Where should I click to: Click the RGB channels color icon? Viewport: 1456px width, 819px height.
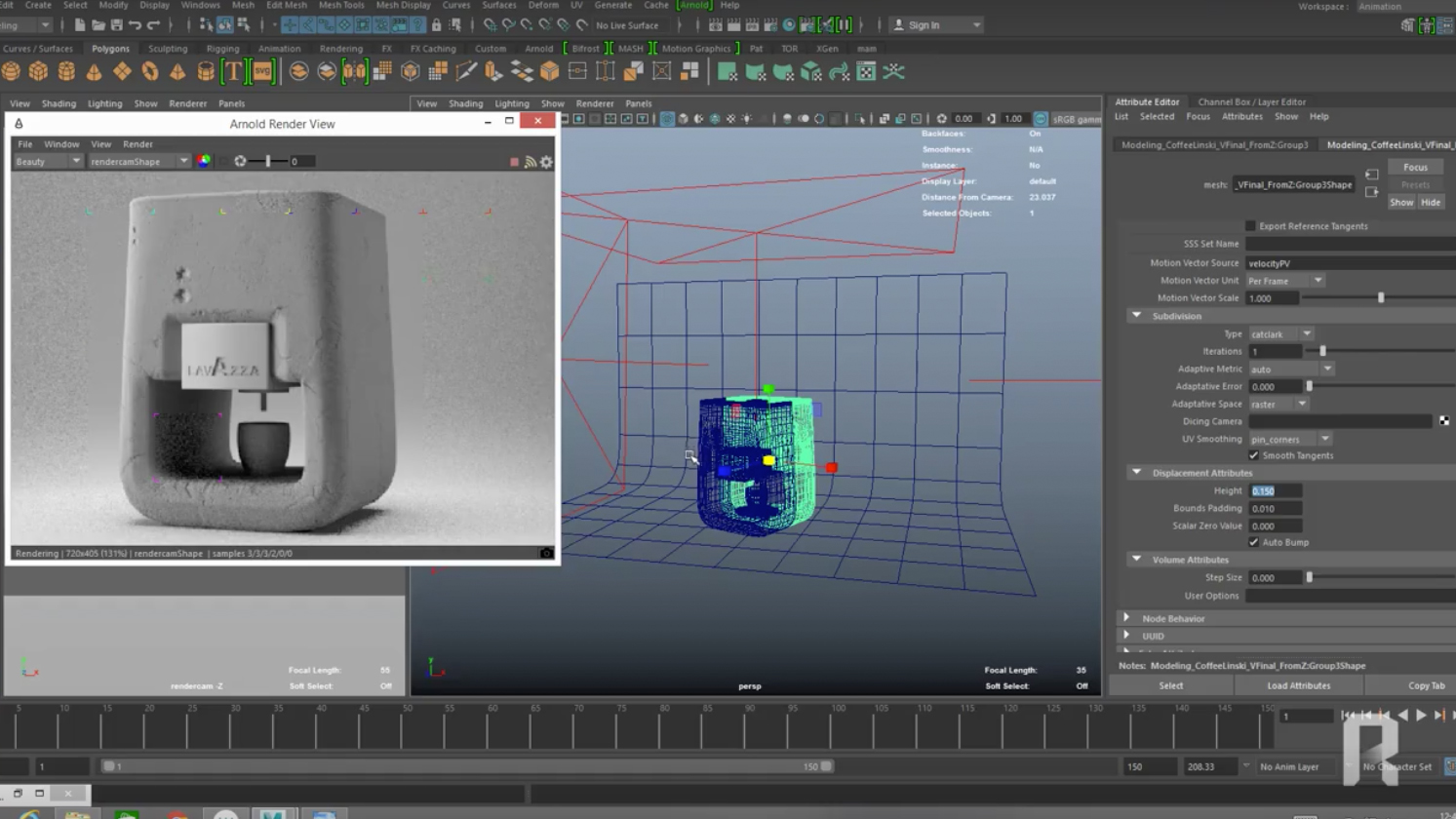[204, 161]
